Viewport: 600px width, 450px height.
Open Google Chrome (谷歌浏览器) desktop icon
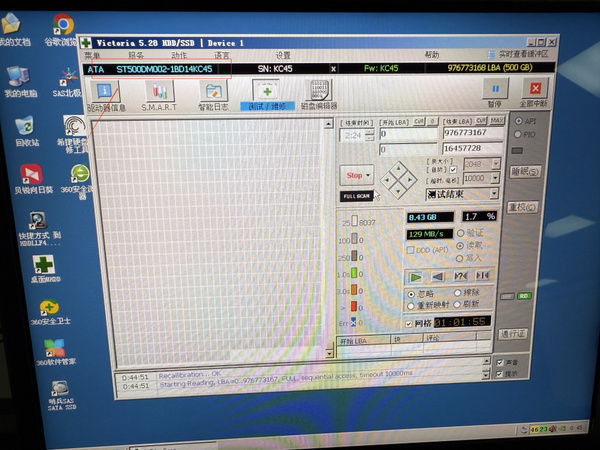pos(63,24)
